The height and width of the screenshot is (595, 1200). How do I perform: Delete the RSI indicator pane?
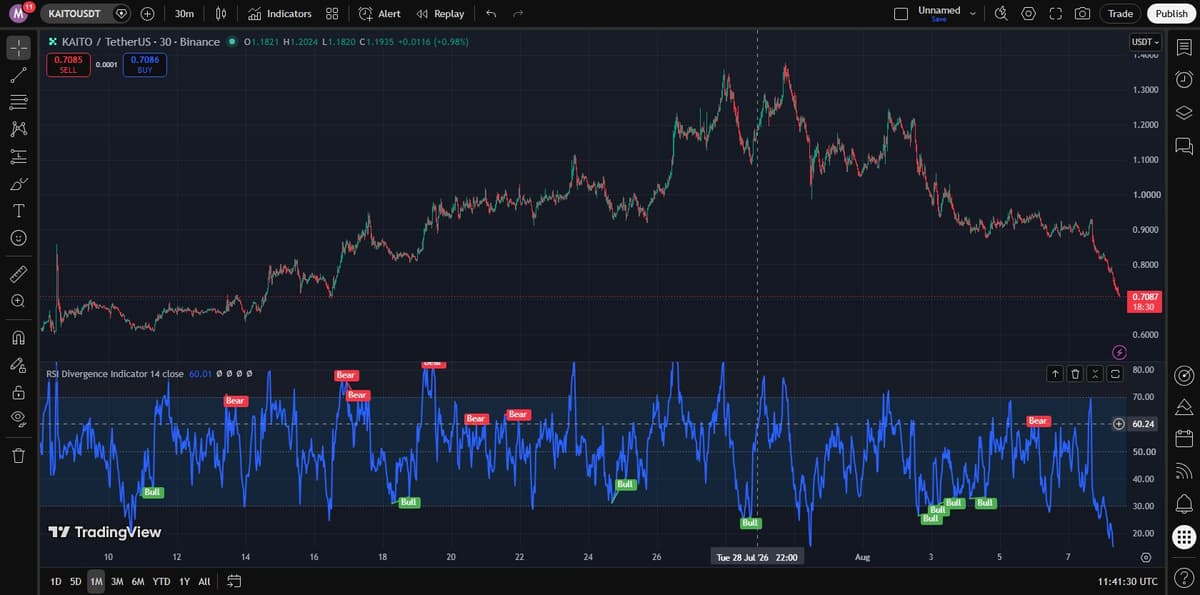point(1075,373)
